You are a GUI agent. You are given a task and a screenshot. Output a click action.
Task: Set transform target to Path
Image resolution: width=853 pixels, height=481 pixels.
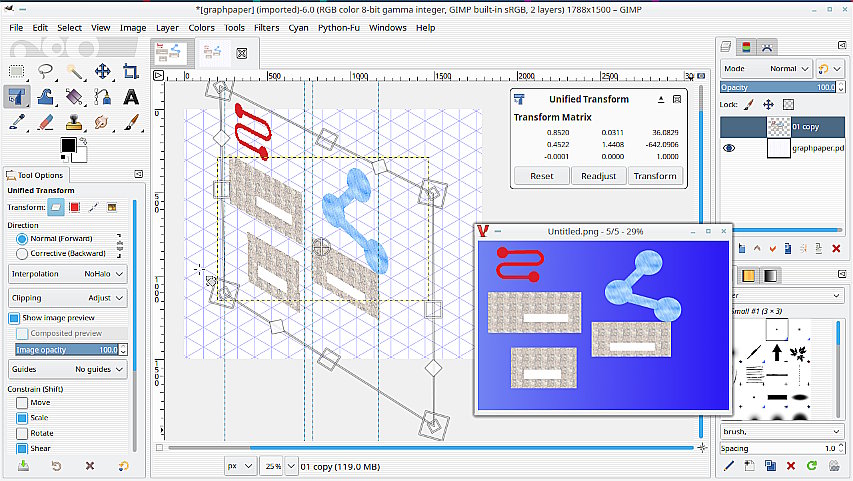pyautogui.click(x=94, y=207)
